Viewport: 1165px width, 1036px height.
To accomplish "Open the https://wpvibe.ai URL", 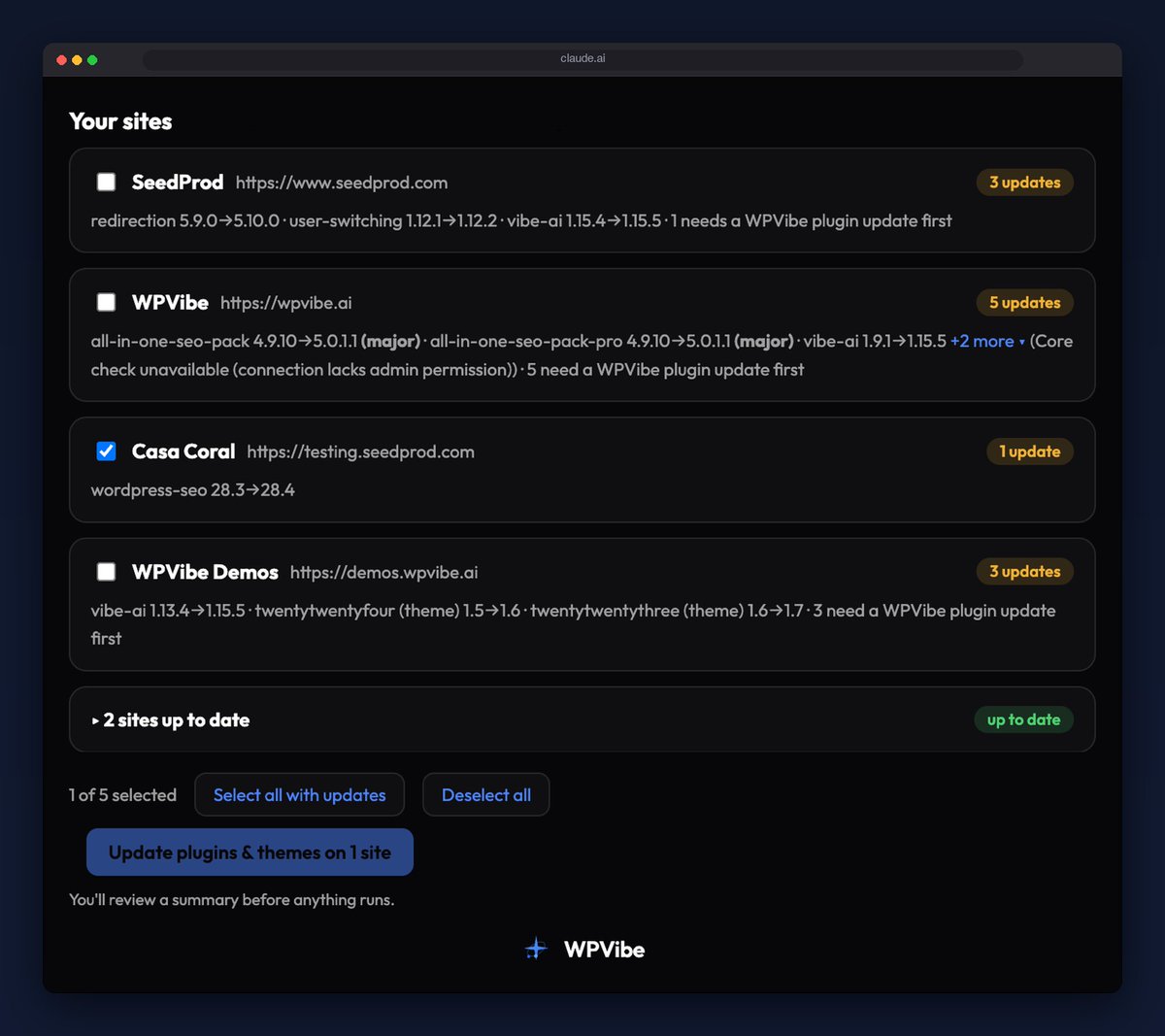I will tap(286, 303).
